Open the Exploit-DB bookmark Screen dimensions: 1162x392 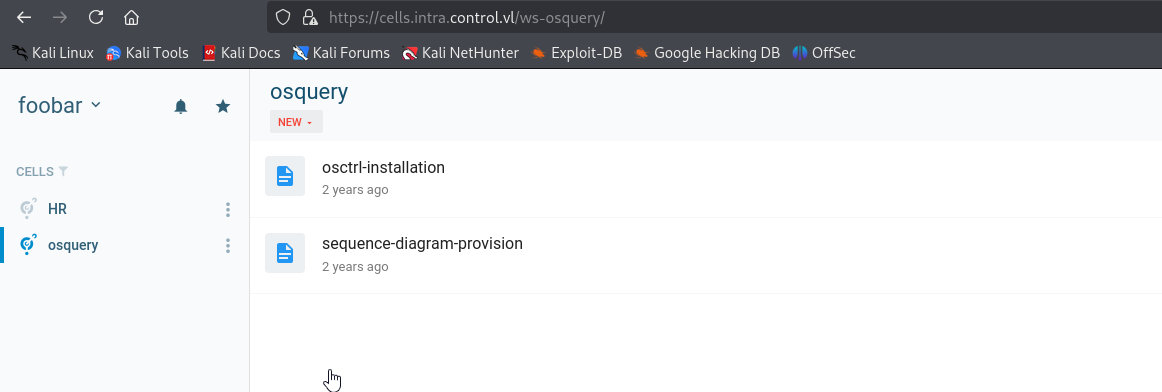577,53
